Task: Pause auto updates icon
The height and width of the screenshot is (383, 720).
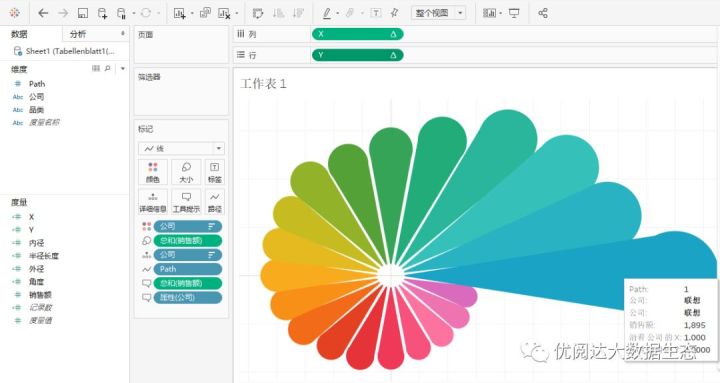Action: [121, 13]
